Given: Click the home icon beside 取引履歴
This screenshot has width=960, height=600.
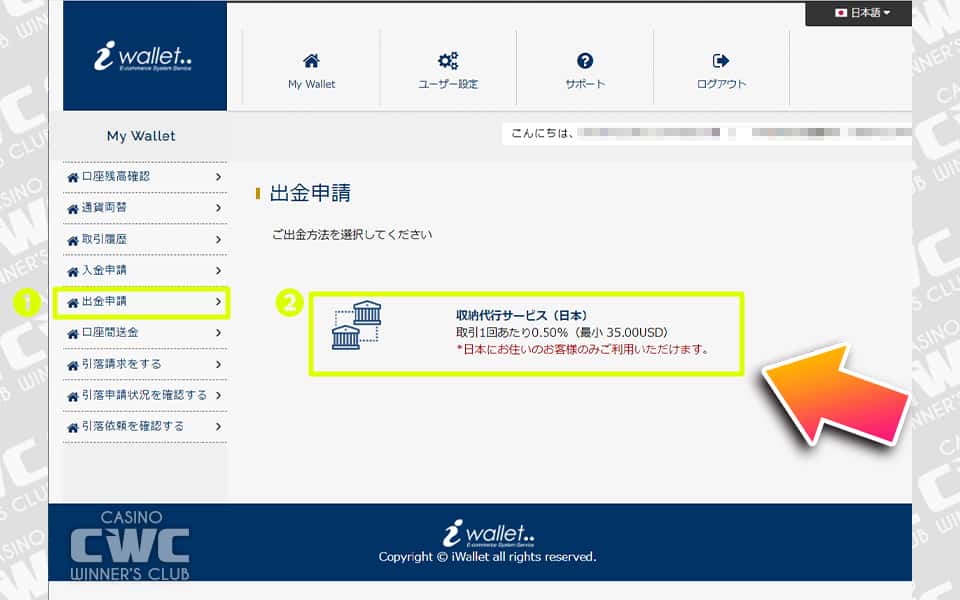Looking at the screenshot, I should point(73,240).
